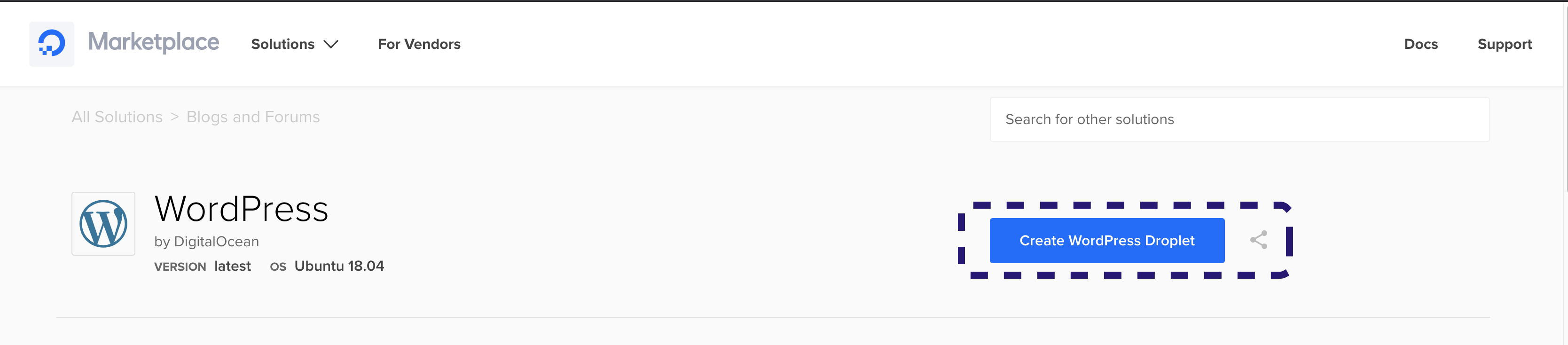
Task: Click Create WordPress Droplet button
Action: click(1106, 241)
